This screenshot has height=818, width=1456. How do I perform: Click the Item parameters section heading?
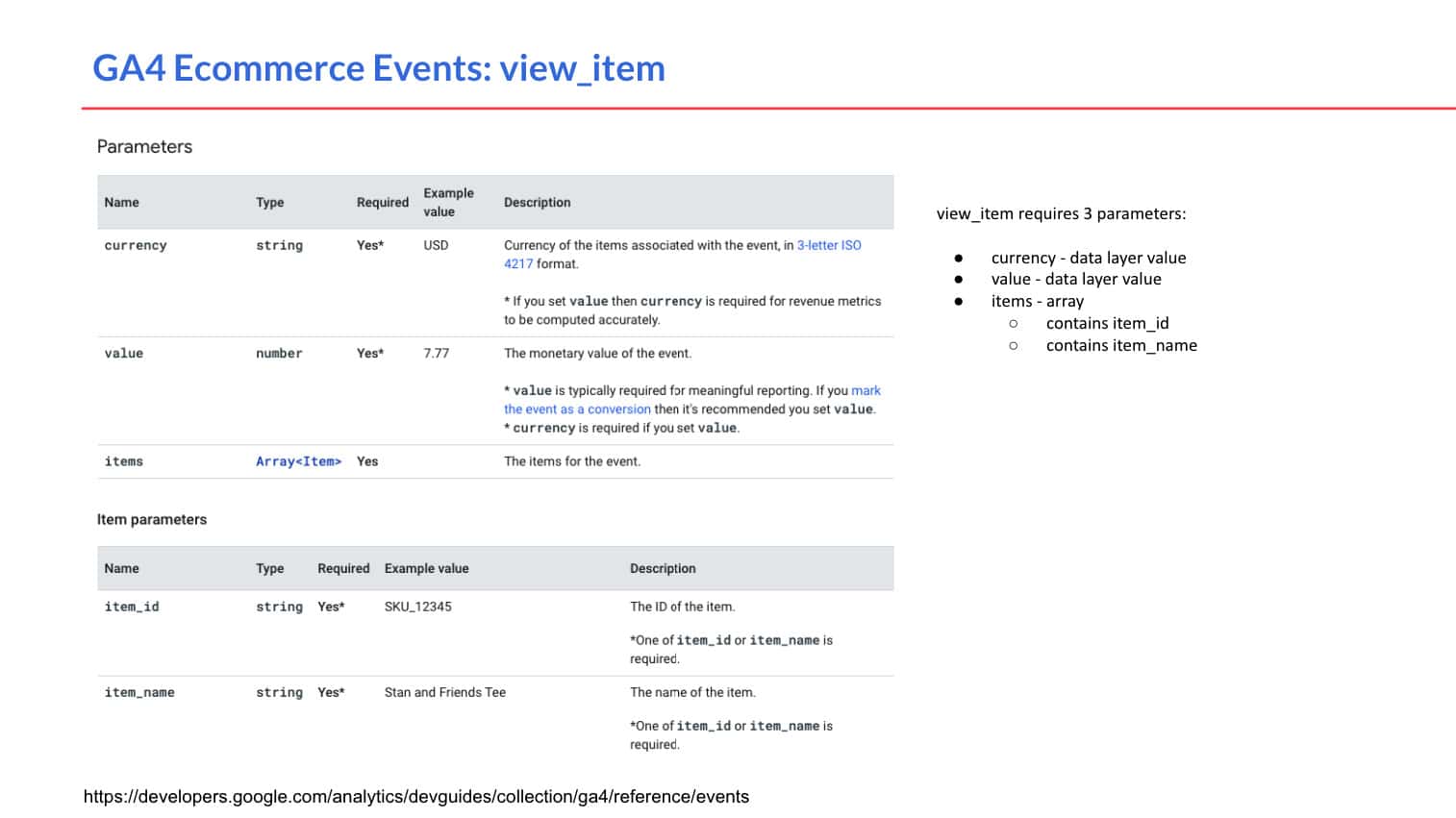click(151, 519)
